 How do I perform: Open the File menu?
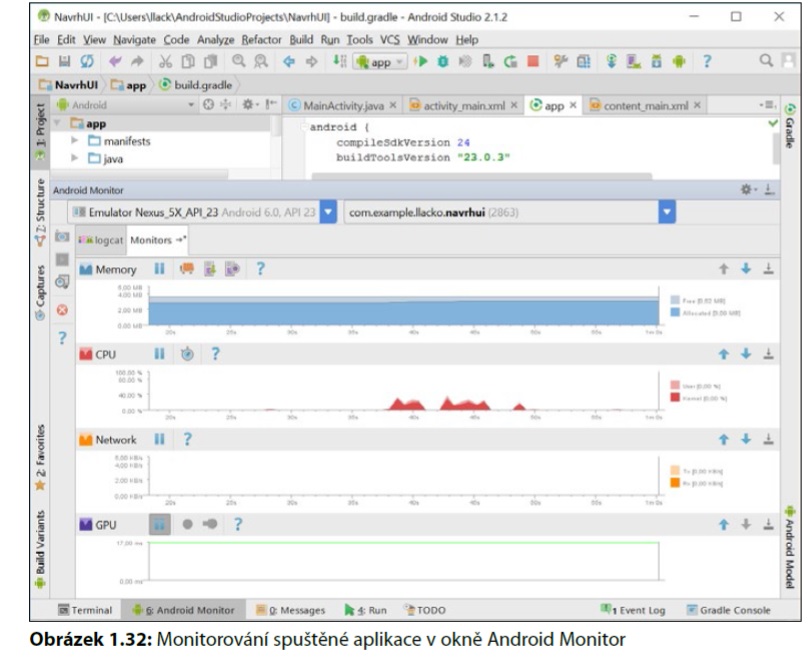click(41, 40)
